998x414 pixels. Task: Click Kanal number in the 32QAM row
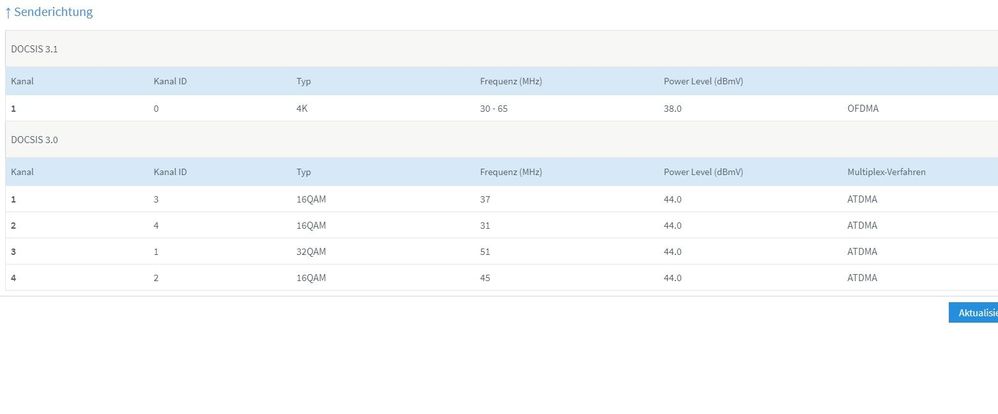pos(13,252)
